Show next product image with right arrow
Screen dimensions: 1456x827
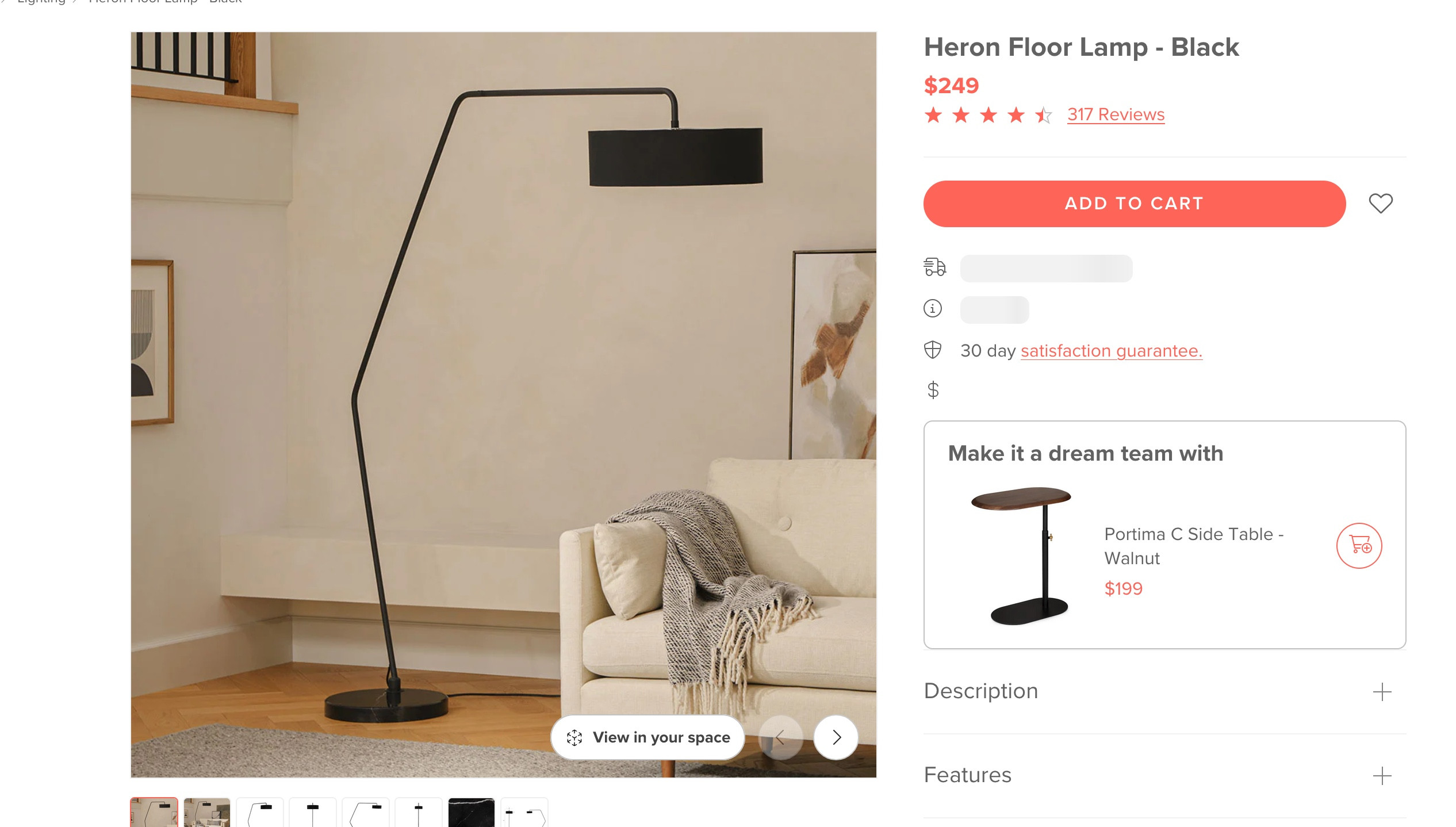point(836,737)
